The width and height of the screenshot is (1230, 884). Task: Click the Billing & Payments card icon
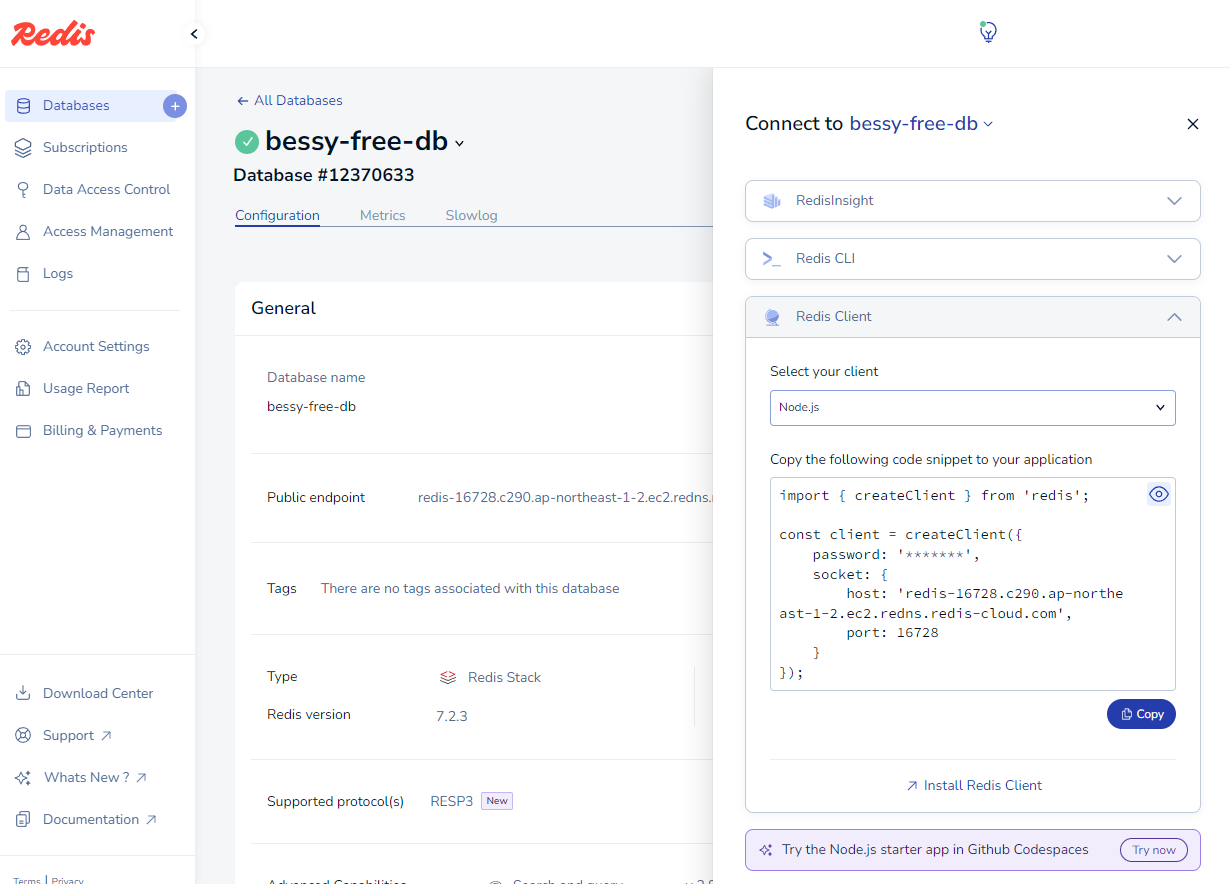point(23,430)
